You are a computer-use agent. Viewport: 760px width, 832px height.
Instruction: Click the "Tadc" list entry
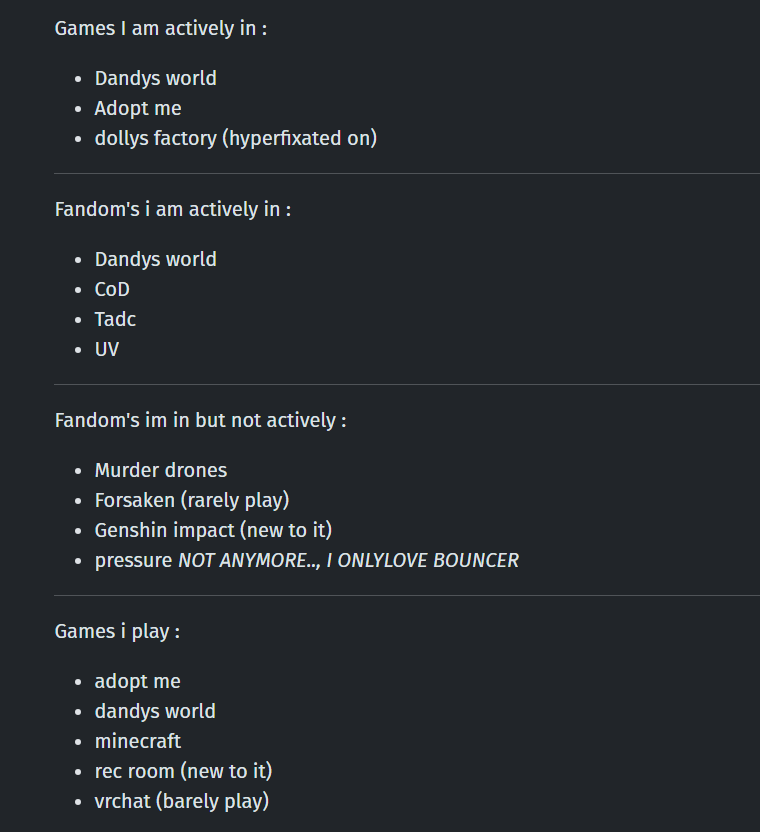(x=115, y=319)
